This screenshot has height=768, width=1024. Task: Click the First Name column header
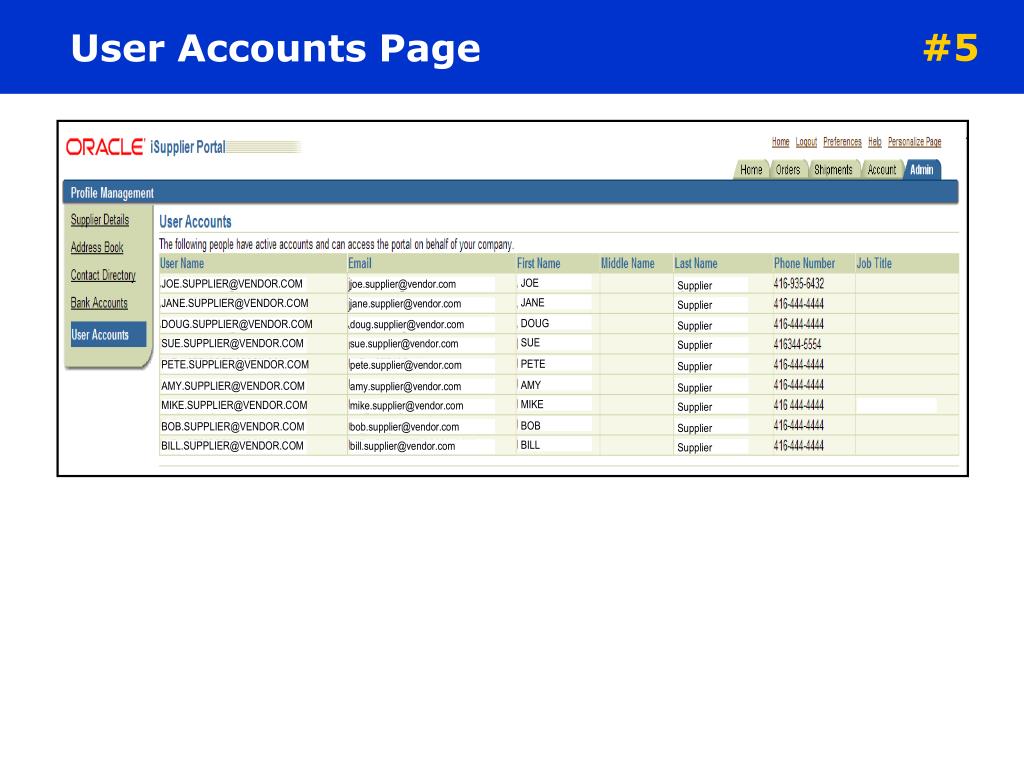(539, 263)
